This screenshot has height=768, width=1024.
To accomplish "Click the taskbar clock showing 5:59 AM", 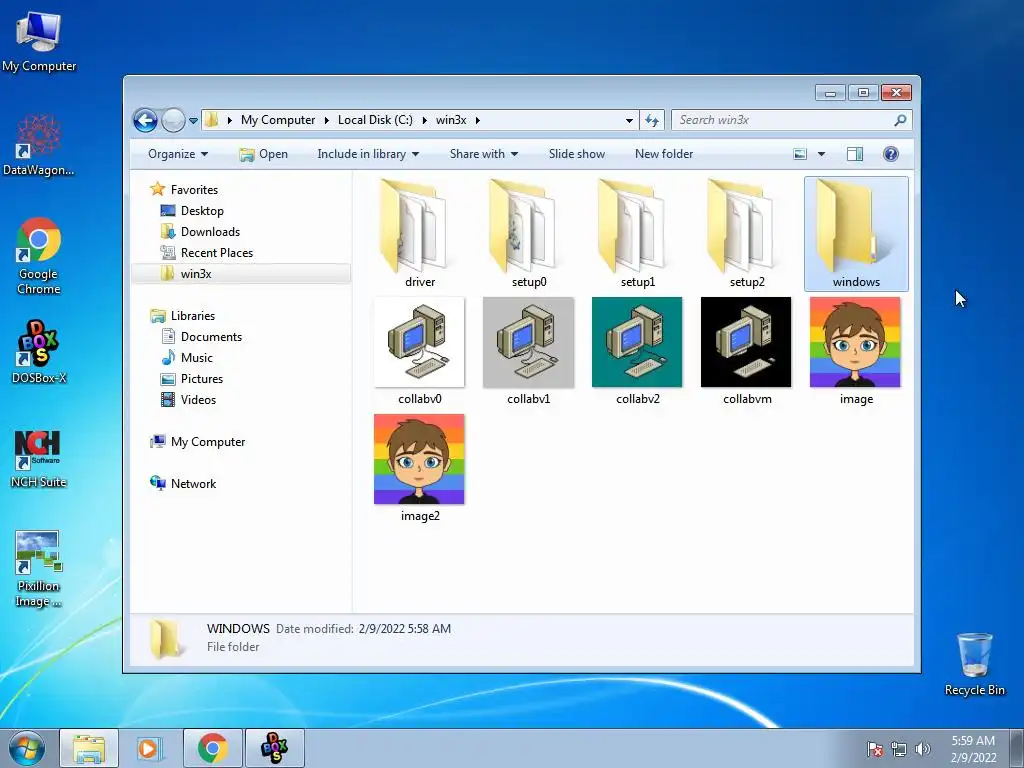I will pyautogui.click(x=973, y=748).
